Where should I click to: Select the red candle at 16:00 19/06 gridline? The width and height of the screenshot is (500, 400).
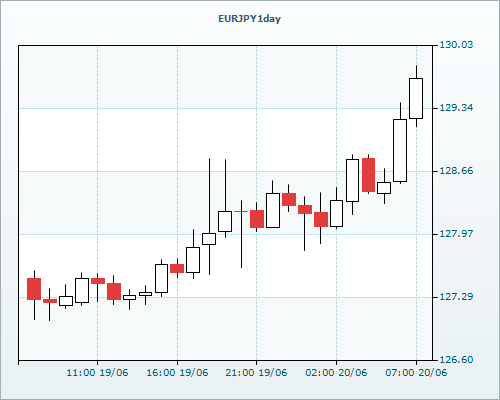pos(177,268)
